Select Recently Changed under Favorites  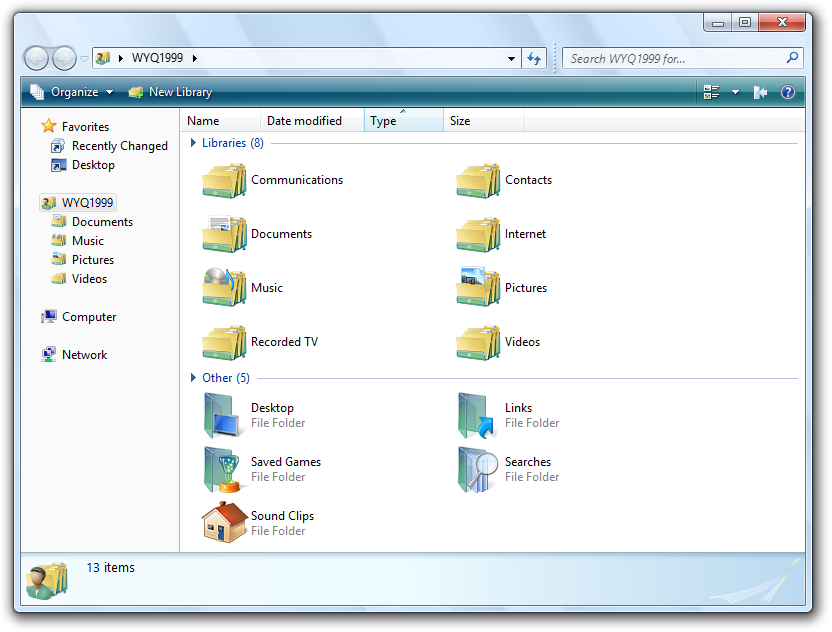pos(119,146)
